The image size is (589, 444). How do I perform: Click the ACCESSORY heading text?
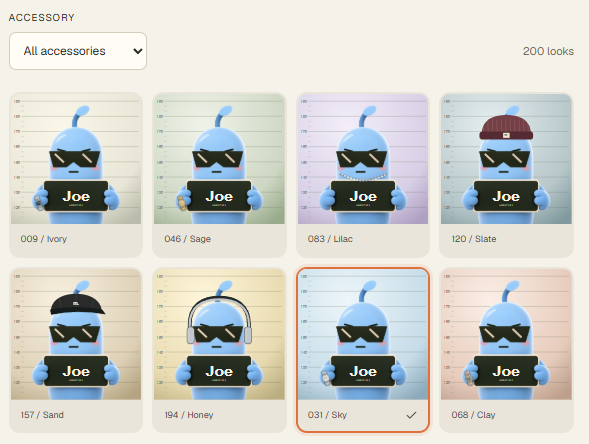42,18
